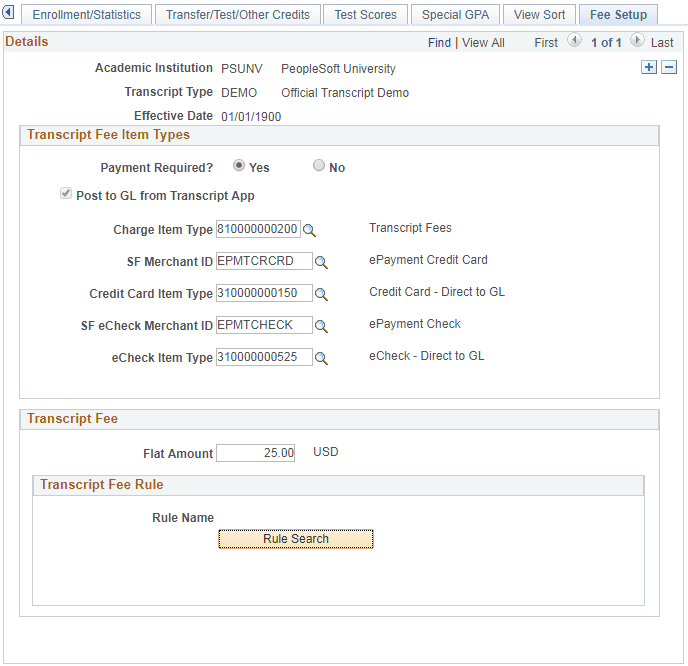Screen dimensions: 688x666
Task: Open the Test Scores tab
Action: tap(365, 14)
